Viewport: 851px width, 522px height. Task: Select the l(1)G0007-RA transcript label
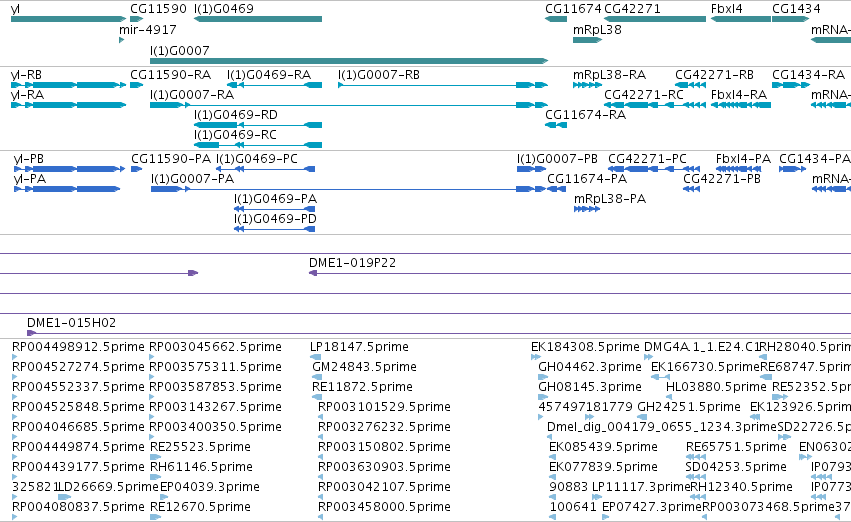point(192,95)
